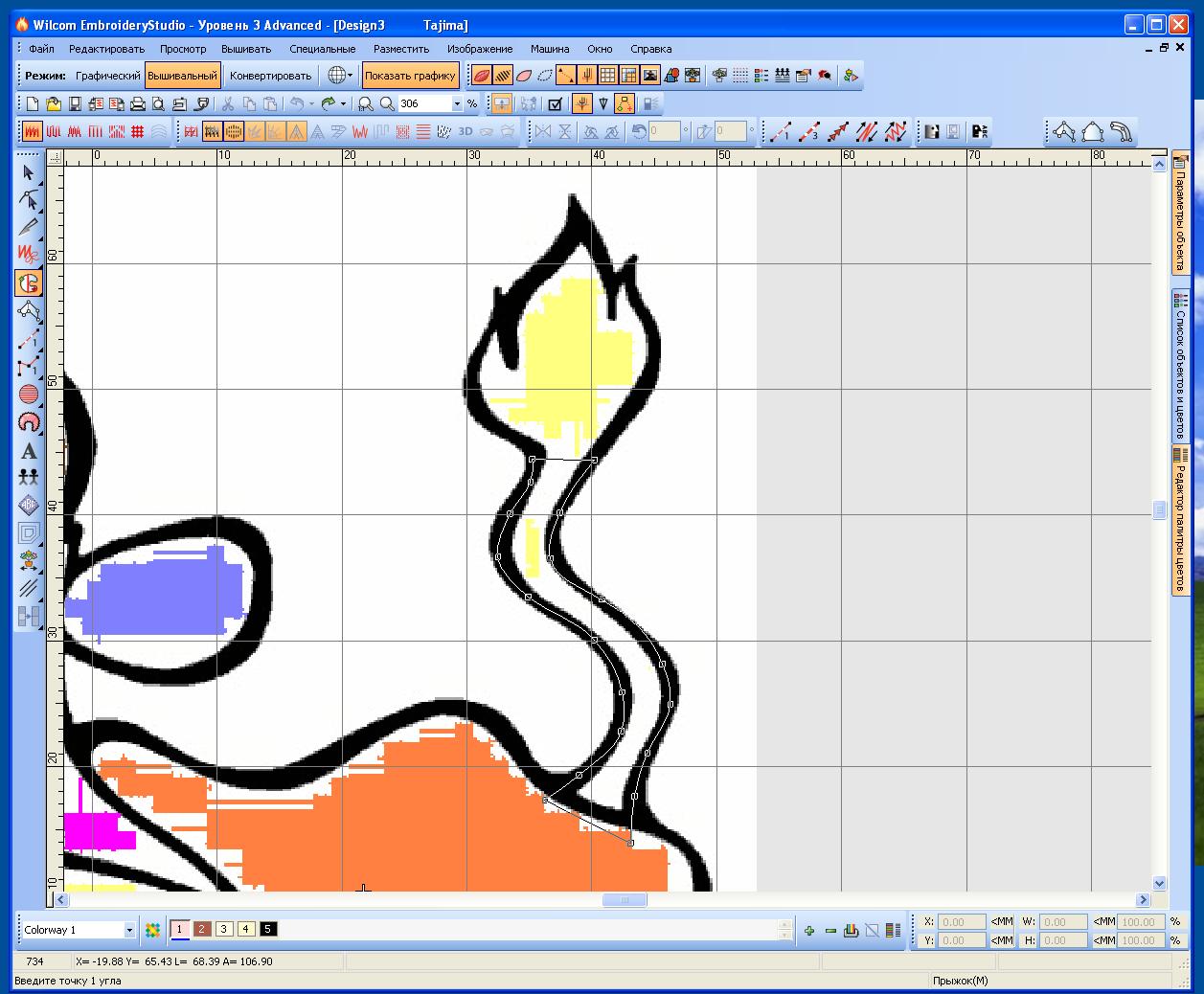Select brown color swatch 2
The height and width of the screenshot is (994, 1204).
202,929
